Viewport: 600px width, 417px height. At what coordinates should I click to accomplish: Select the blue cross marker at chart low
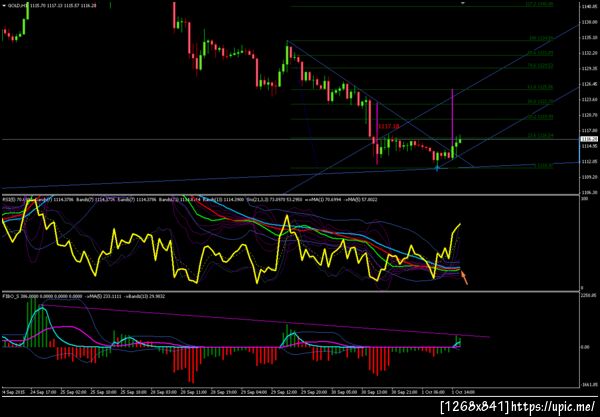(437, 167)
